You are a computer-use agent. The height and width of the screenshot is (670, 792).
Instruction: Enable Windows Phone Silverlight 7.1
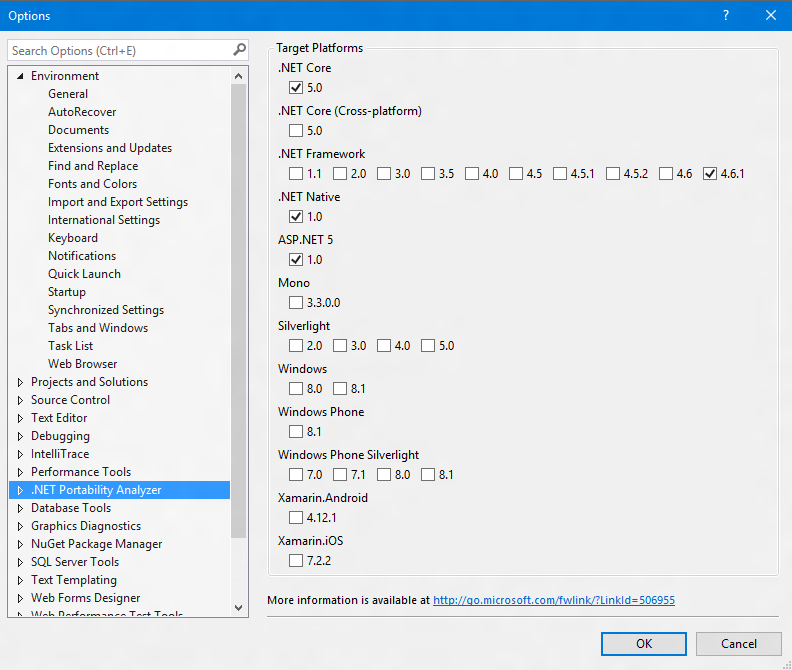(x=340, y=475)
